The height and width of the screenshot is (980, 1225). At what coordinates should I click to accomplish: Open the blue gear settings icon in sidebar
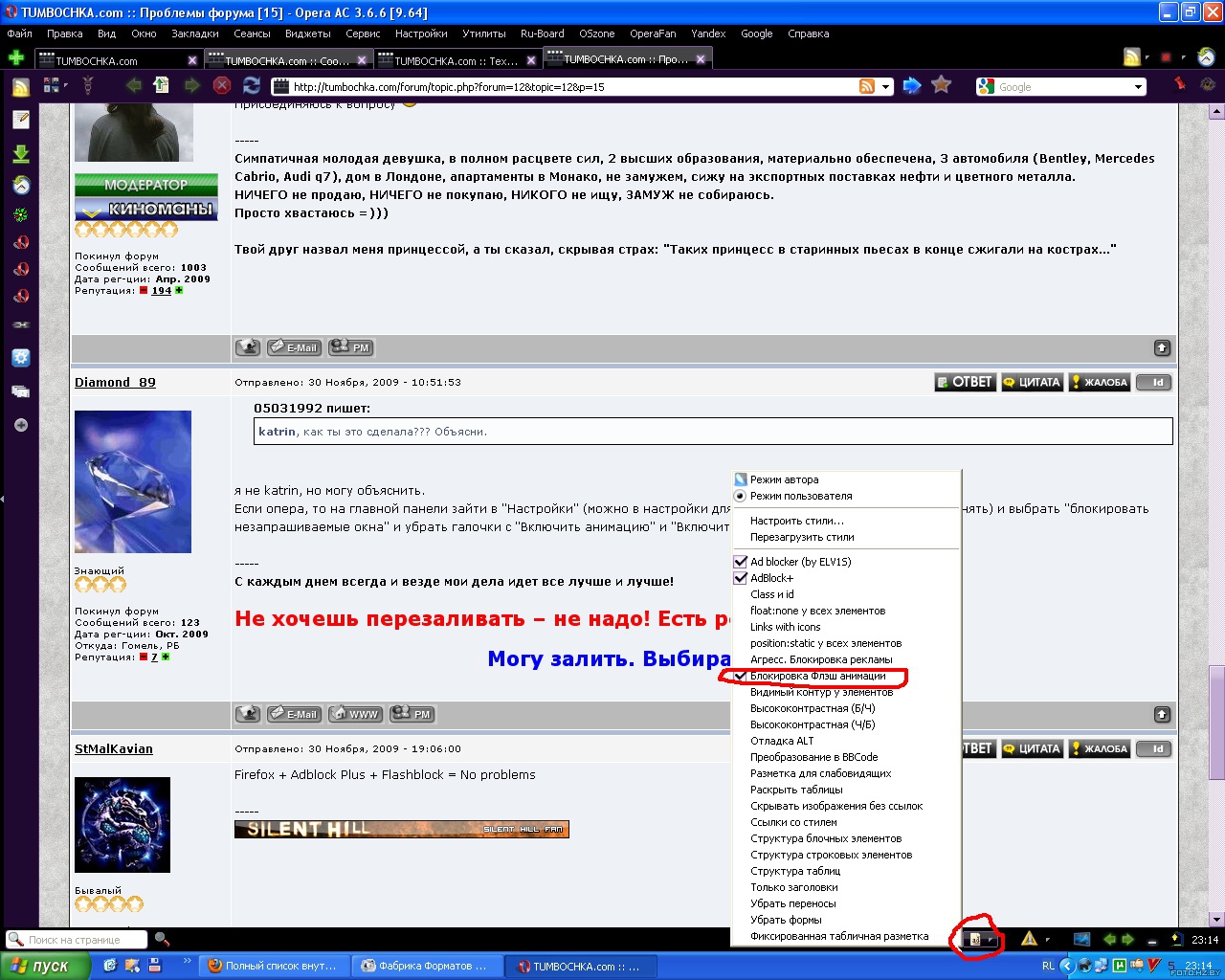point(21,358)
